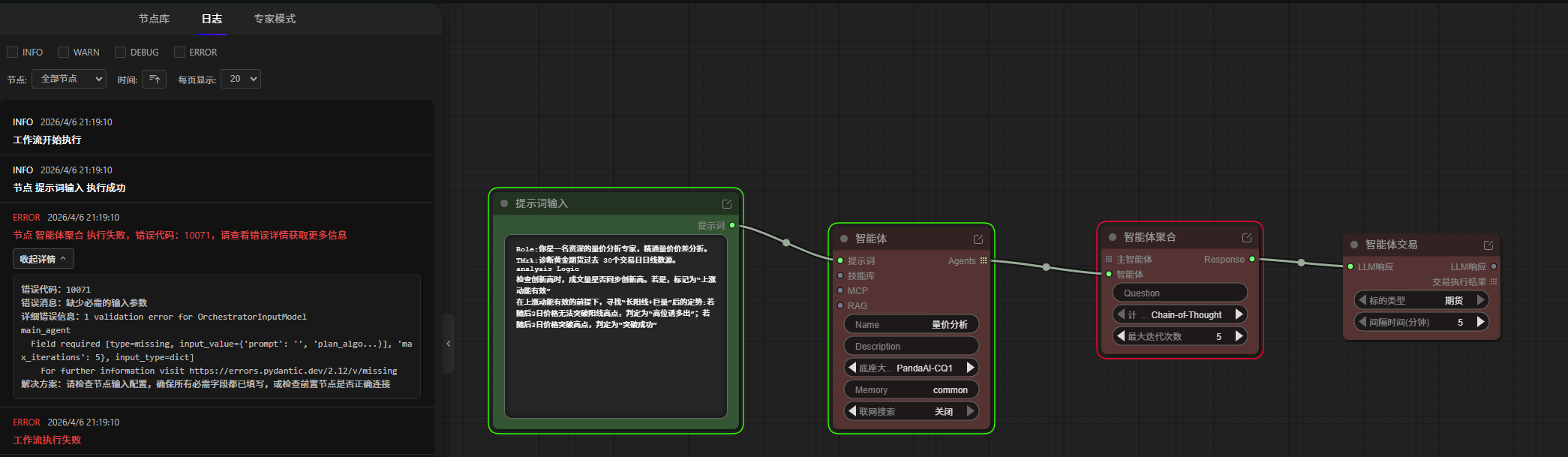This screenshot has height=457, width=1568.
Task: Tick the ERROR log filter checkbox
Action: click(180, 53)
